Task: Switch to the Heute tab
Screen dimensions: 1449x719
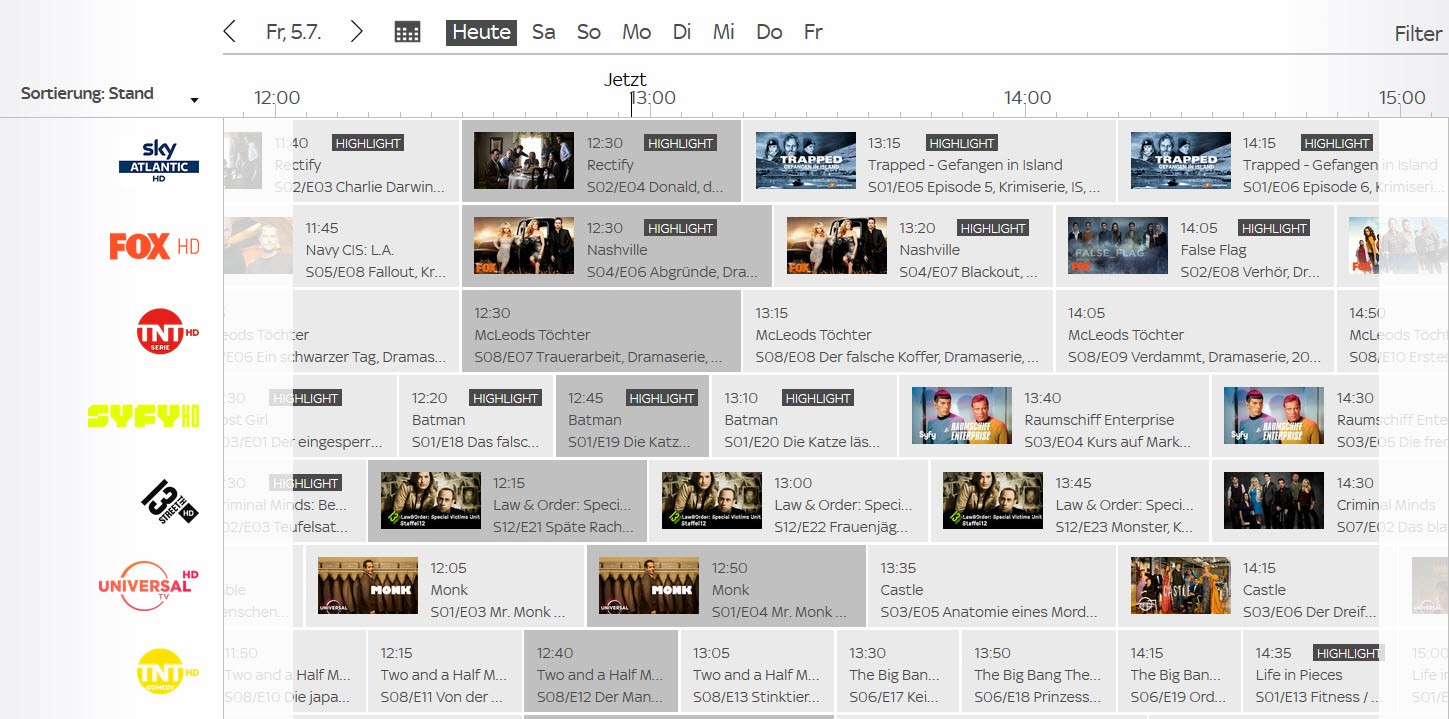Action: 480,31
